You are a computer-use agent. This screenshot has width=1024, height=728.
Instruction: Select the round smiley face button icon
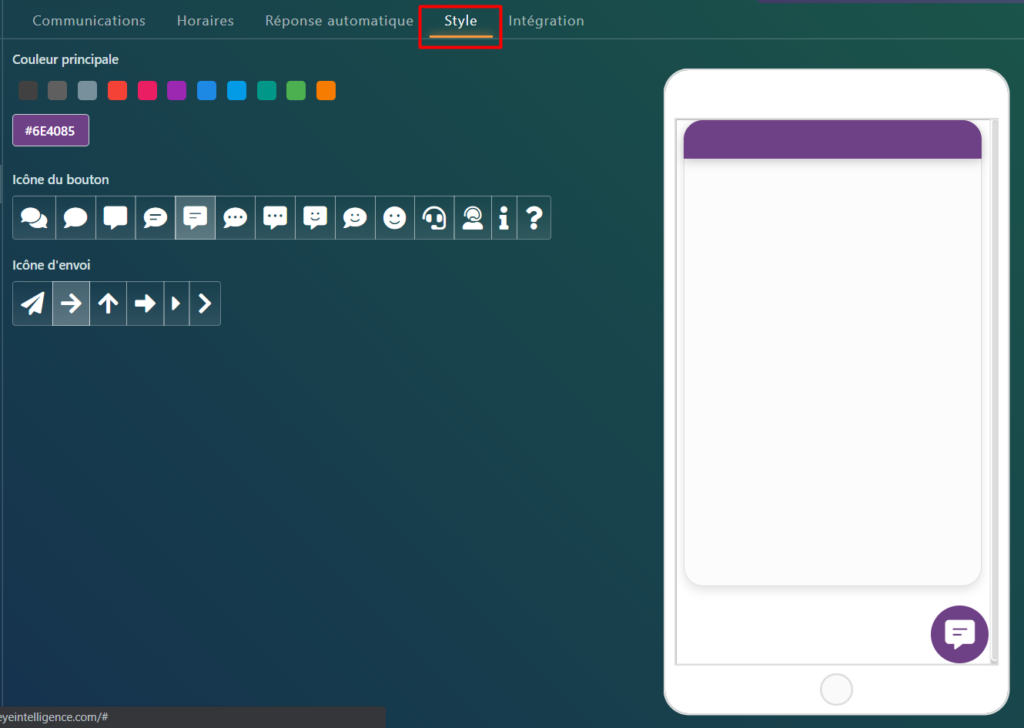pos(395,218)
